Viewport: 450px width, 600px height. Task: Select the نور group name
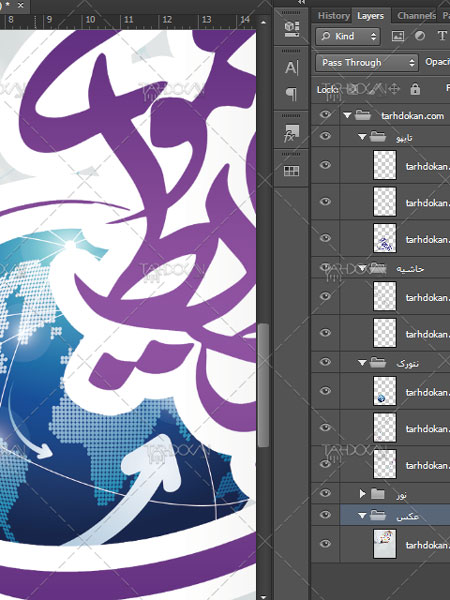[401, 494]
